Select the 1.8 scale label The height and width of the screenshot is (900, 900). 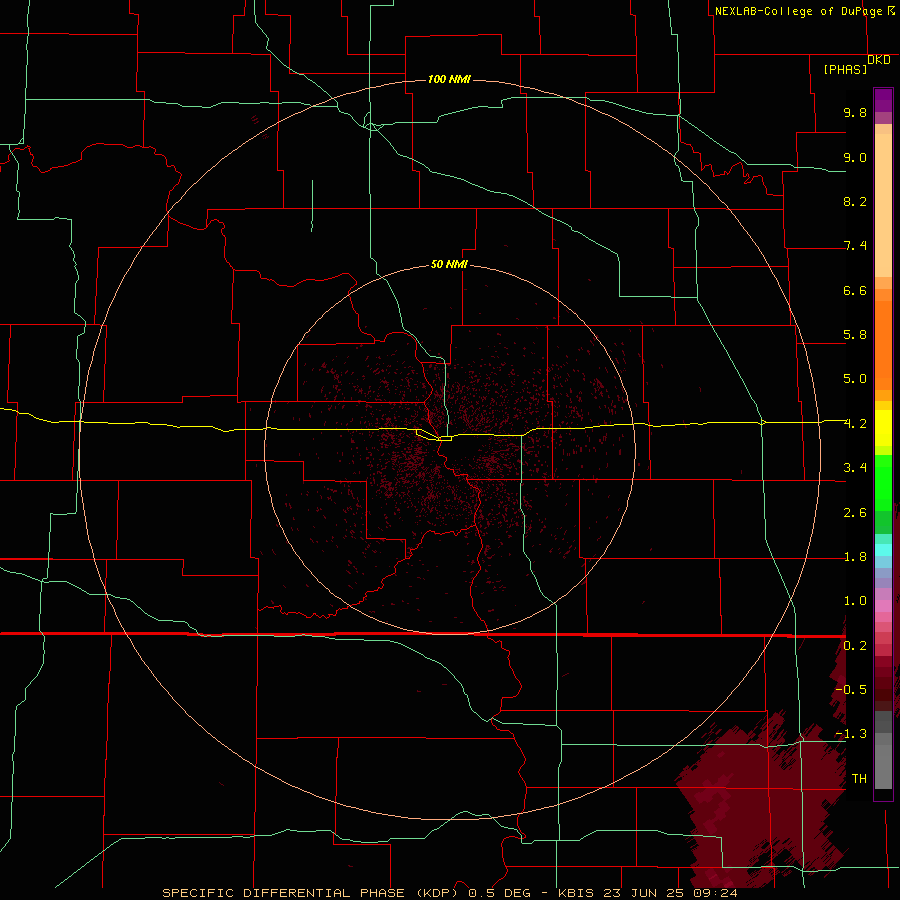[x=855, y=557]
